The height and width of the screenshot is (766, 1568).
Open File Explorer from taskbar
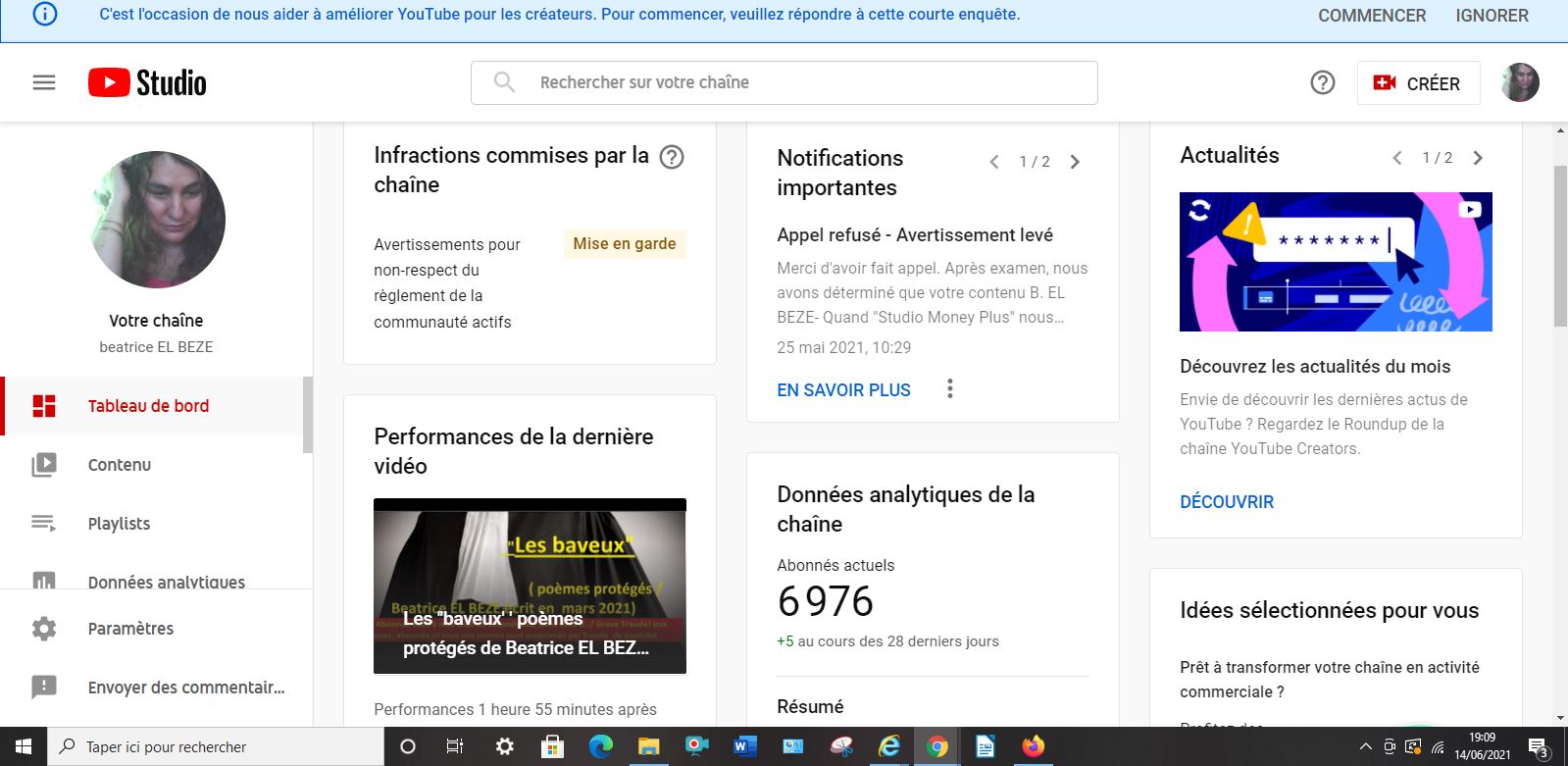[648, 746]
